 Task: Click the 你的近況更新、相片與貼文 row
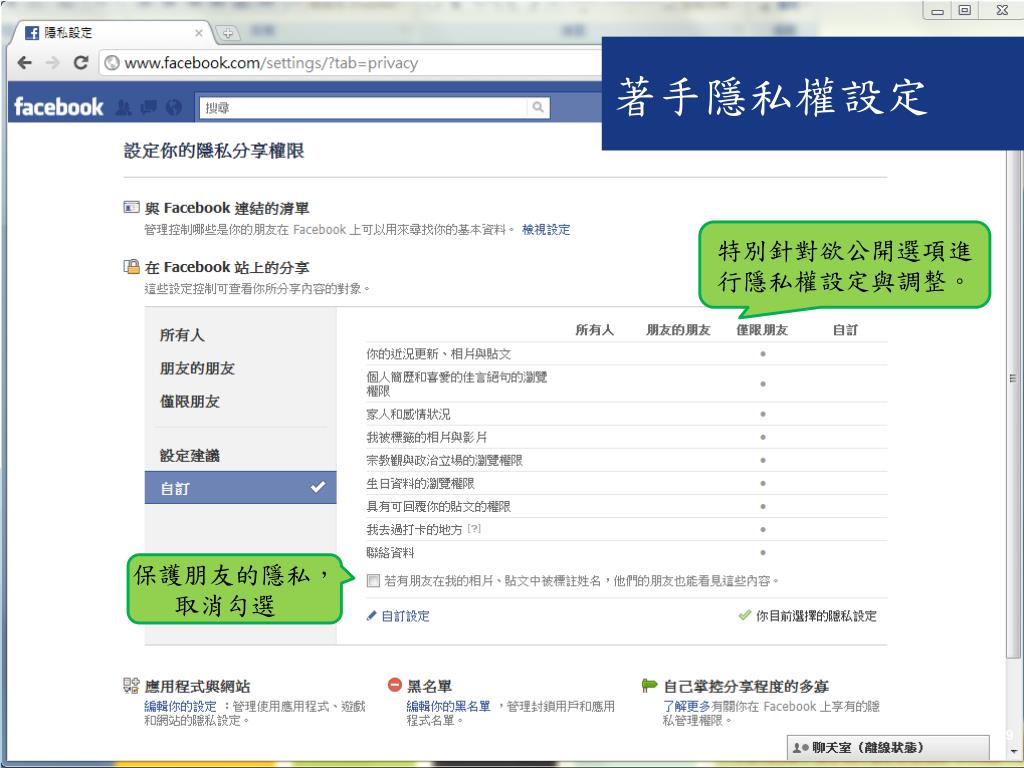(626, 354)
